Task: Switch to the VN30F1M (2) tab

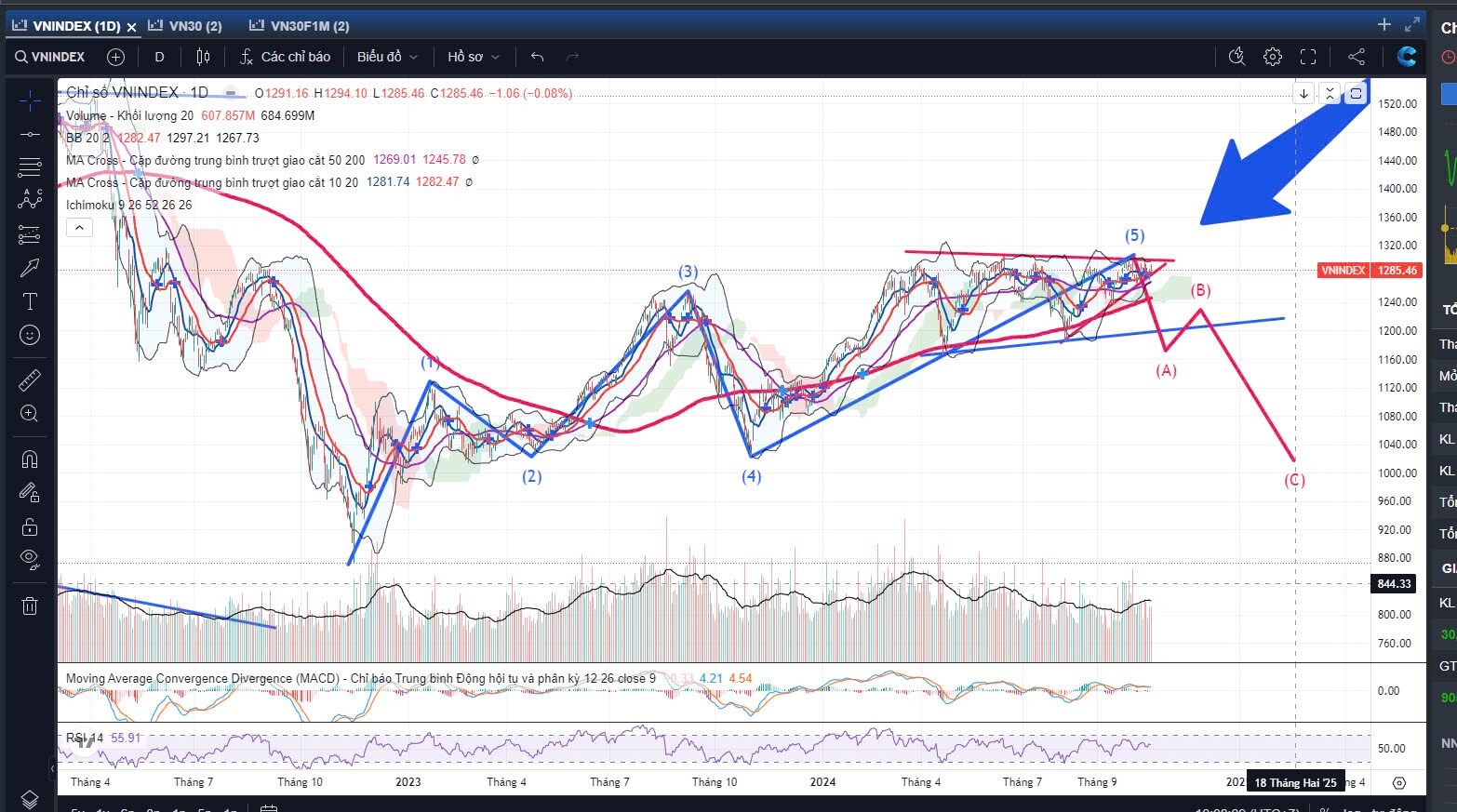Action: click(300, 26)
